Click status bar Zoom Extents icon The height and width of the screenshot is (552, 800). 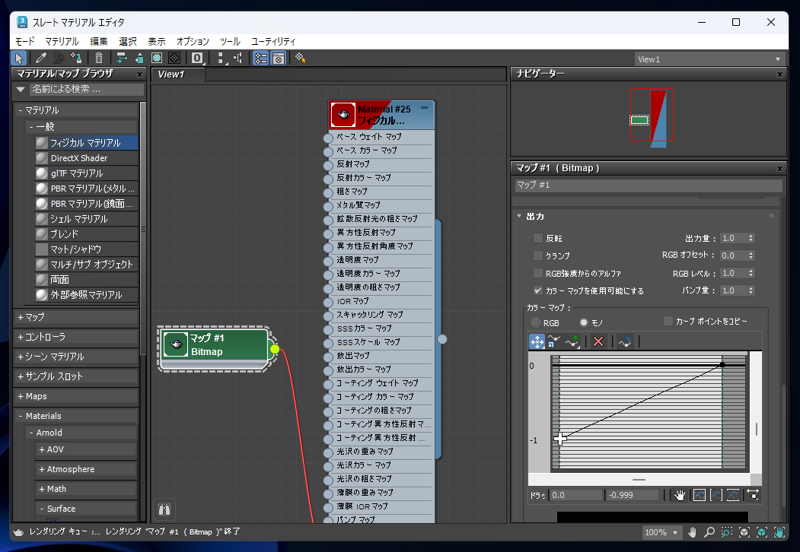[x=744, y=533]
